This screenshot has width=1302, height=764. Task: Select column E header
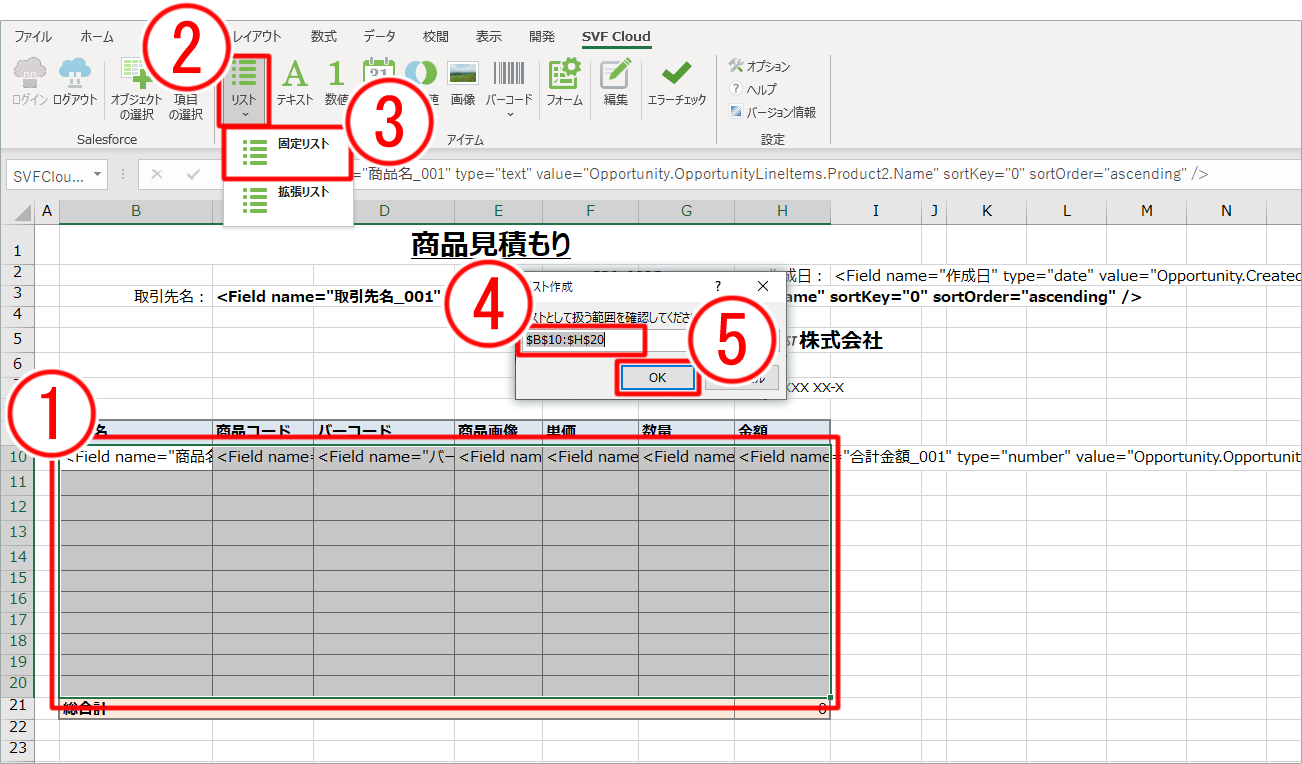coord(498,211)
